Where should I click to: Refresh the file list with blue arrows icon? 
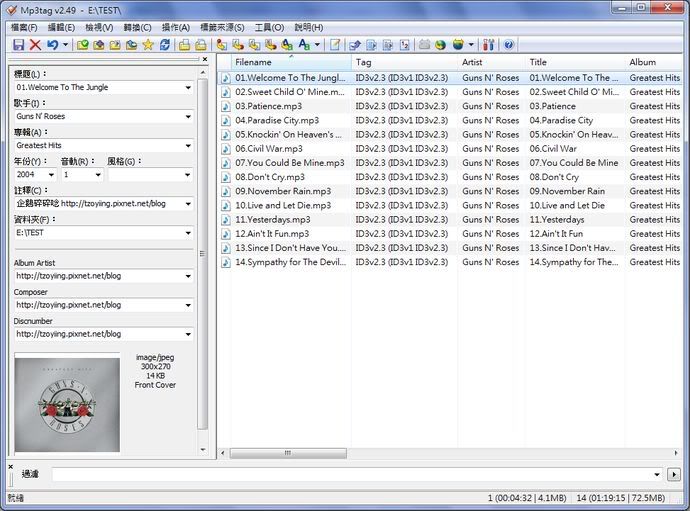(x=165, y=44)
